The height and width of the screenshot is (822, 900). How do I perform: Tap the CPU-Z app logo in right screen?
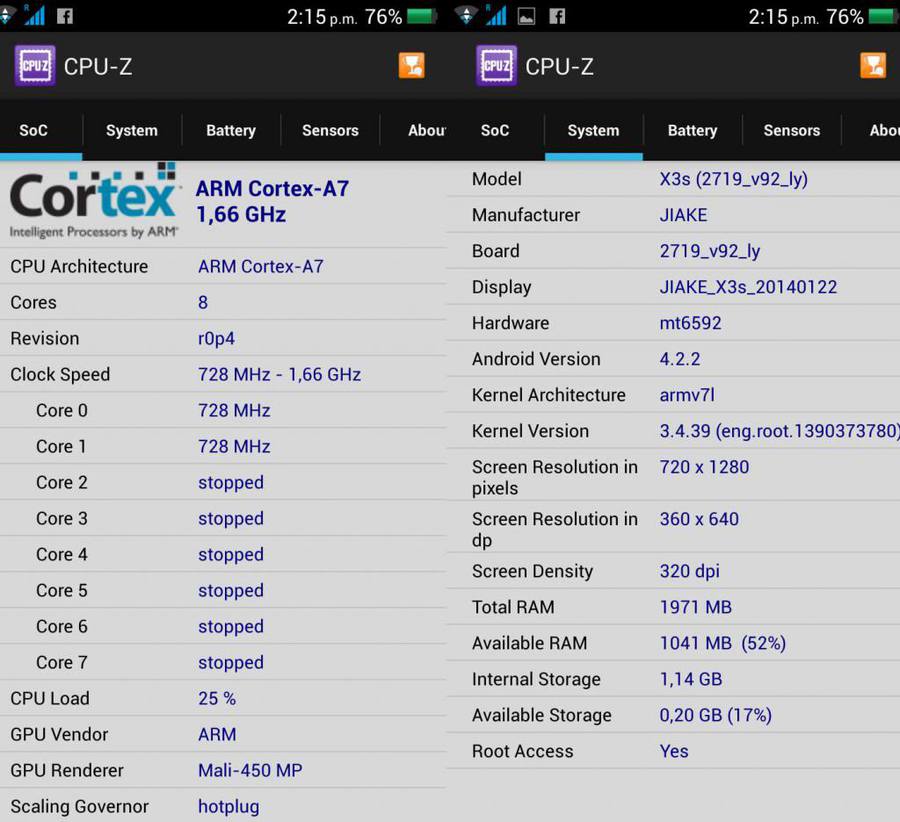496,66
